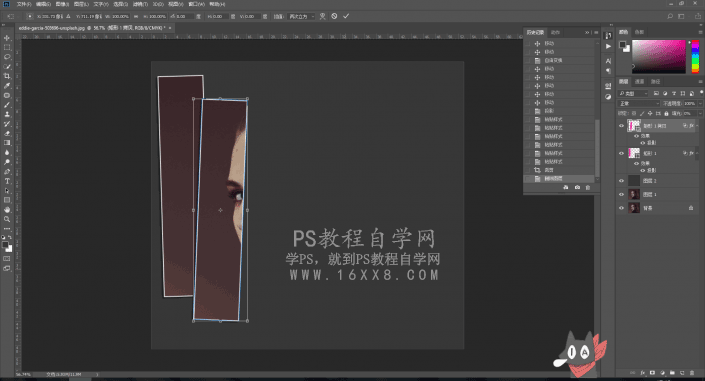Image resolution: width=705 pixels, height=381 pixels.
Task: Open the Layers panel menu
Action: 701,81
